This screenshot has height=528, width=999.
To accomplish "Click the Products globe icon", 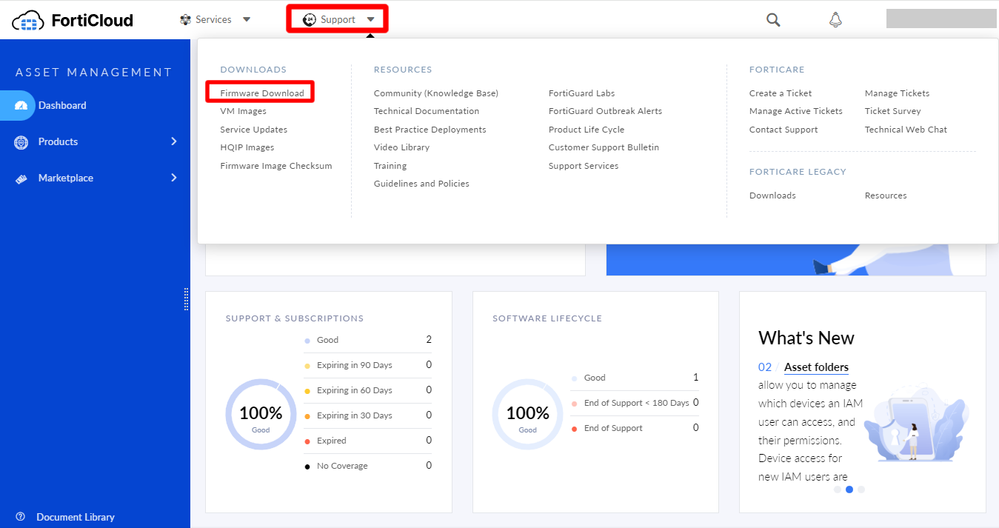I will 22,142.
